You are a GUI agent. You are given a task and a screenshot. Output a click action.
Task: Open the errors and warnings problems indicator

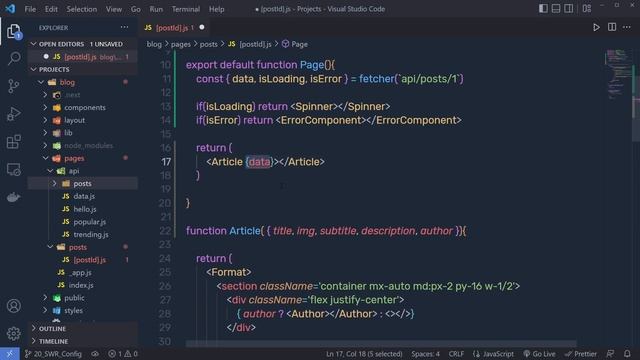[123, 354]
